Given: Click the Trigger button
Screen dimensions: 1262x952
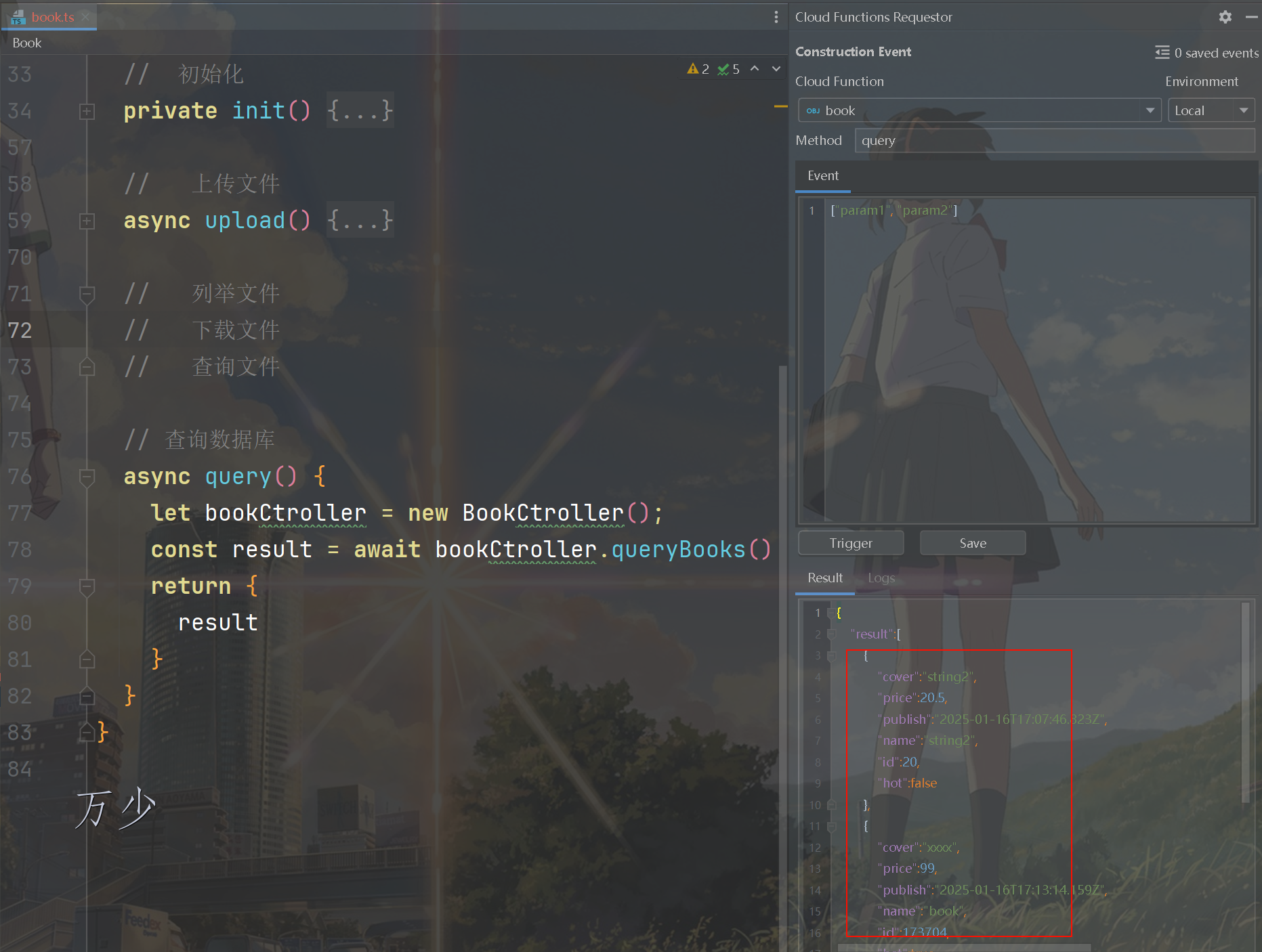Looking at the screenshot, I should [851, 543].
